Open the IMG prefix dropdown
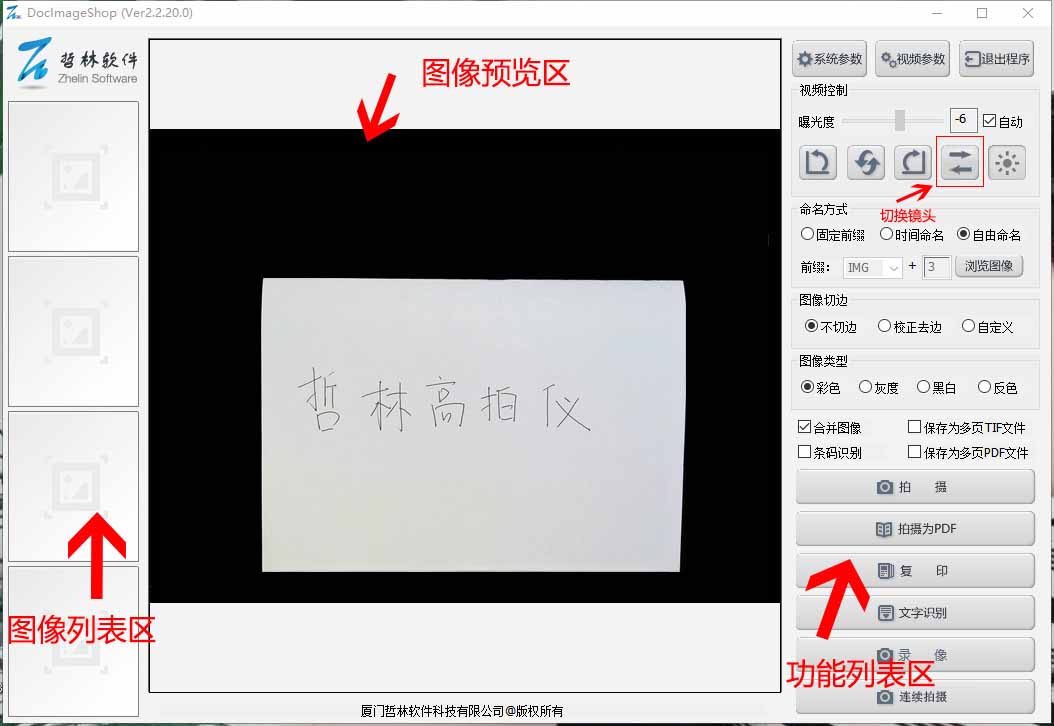This screenshot has width=1054, height=726. (873, 267)
